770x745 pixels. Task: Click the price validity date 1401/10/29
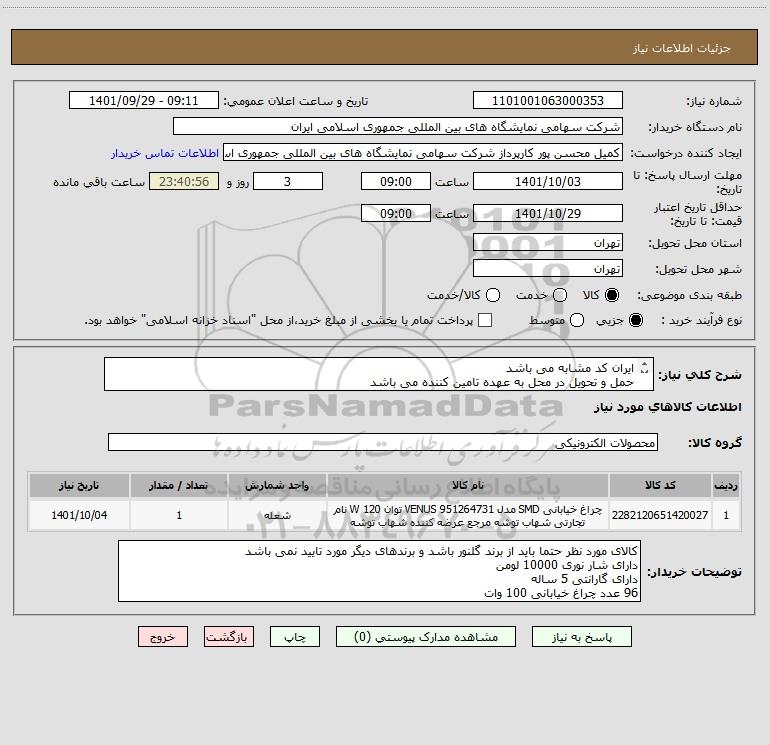pyautogui.click(x=548, y=213)
